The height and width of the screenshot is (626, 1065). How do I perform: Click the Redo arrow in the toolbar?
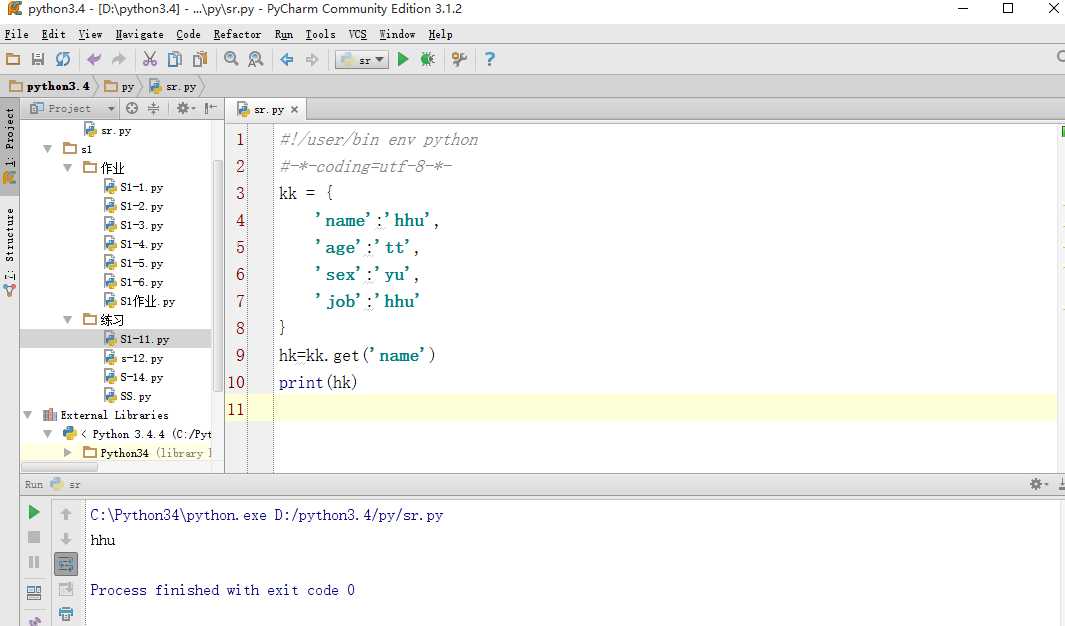click(x=119, y=60)
